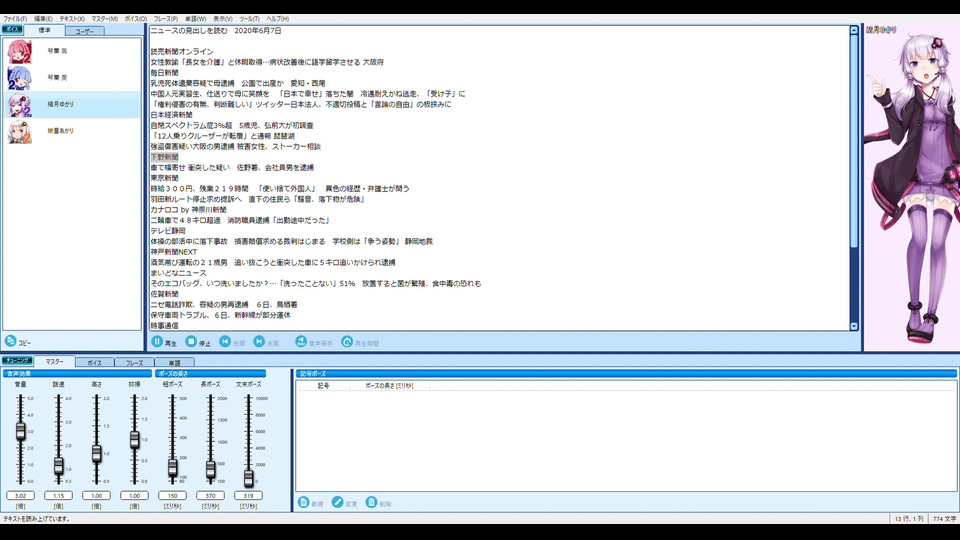Click the 再生 (pause/play) icon
Screen dimensions: 960x540
(157, 342)
